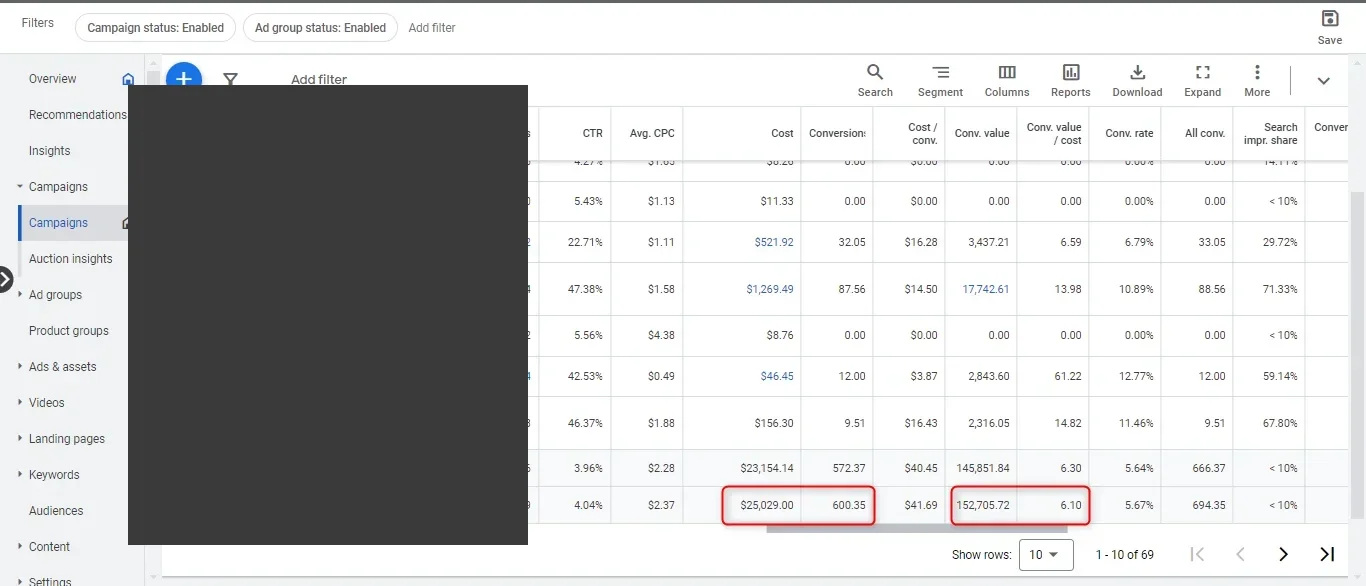Select the total conv. value 152,705.72
The width and height of the screenshot is (1366, 586).
pos(983,505)
